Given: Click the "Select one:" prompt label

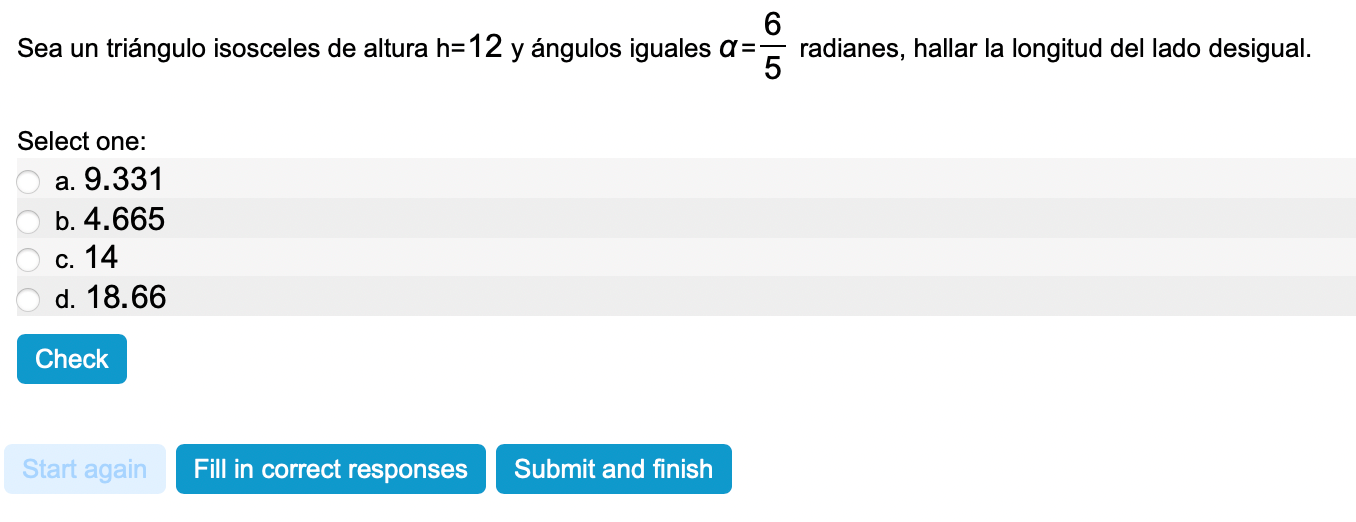Looking at the screenshot, I should click(82, 141).
